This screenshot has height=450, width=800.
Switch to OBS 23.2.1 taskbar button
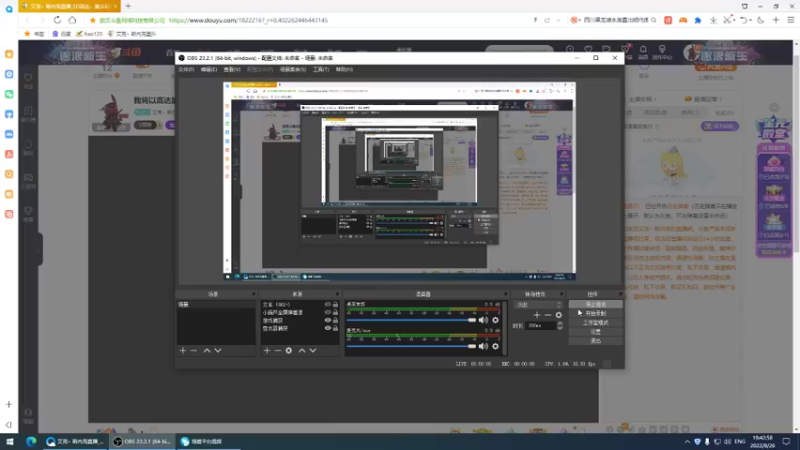(142, 441)
